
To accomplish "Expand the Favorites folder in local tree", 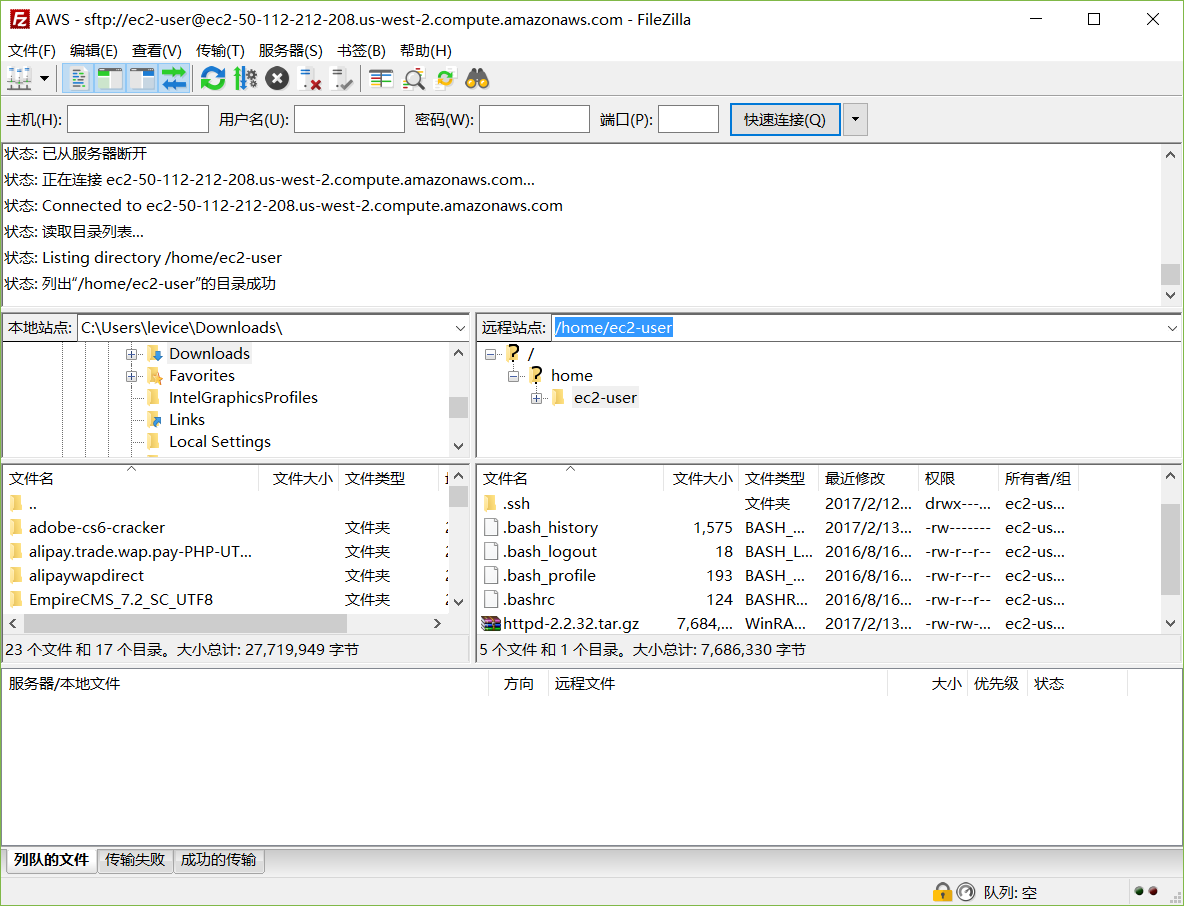I will point(131,376).
